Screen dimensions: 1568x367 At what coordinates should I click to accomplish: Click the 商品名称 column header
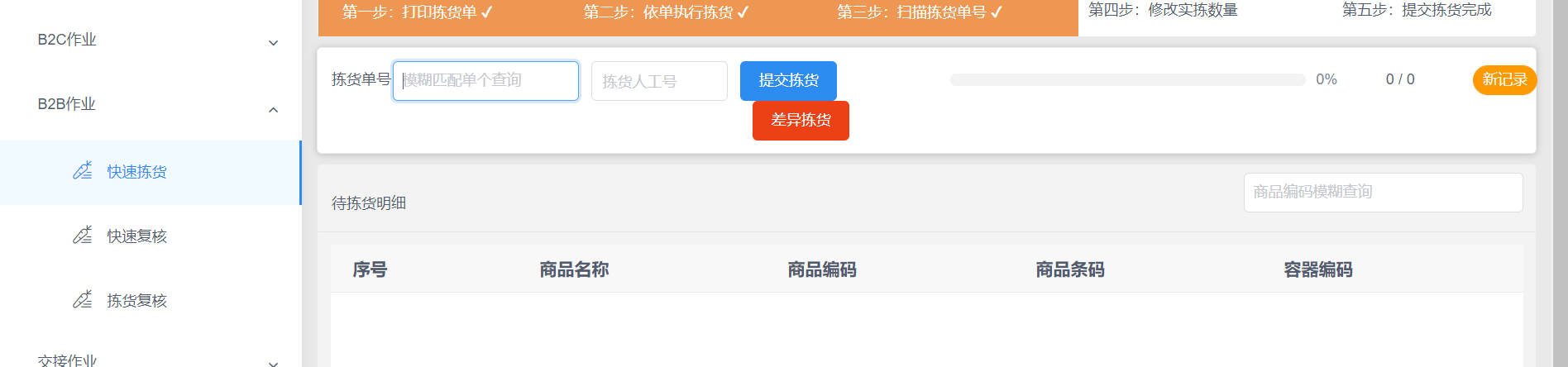click(x=574, y=269)
